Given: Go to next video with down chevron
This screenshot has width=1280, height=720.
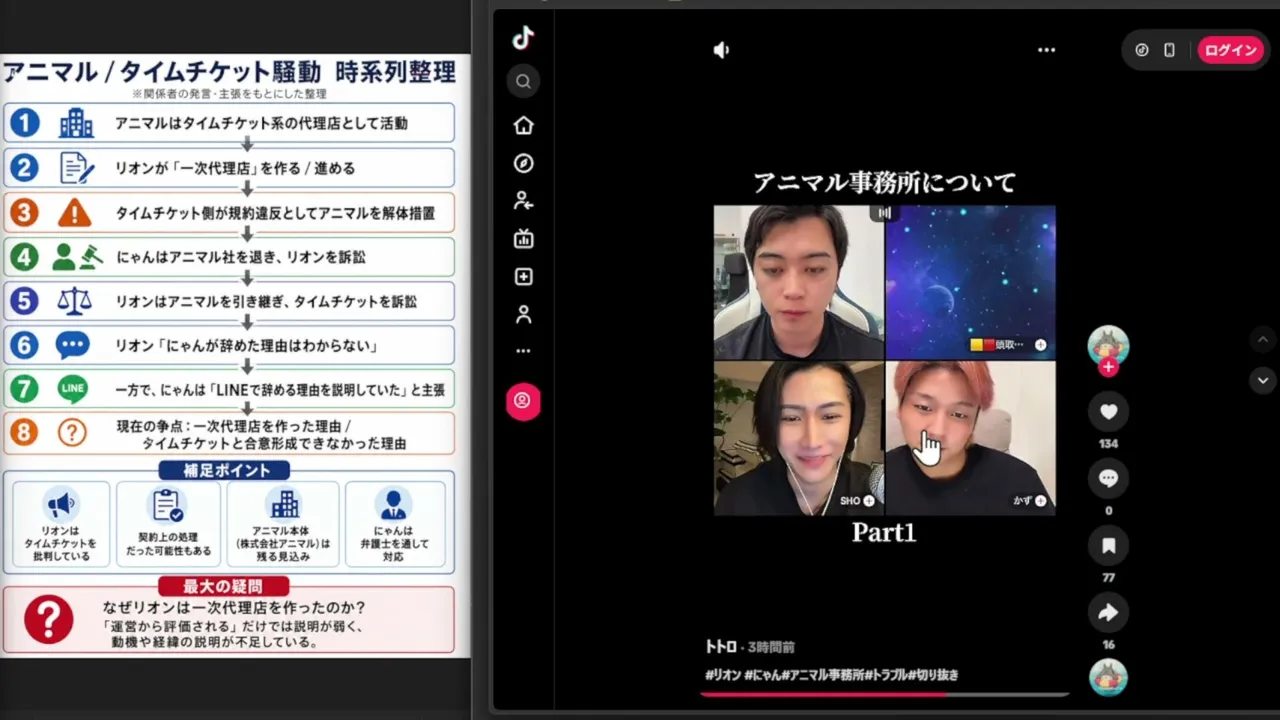Looking at the screenshot, I should pos(1262,380).
